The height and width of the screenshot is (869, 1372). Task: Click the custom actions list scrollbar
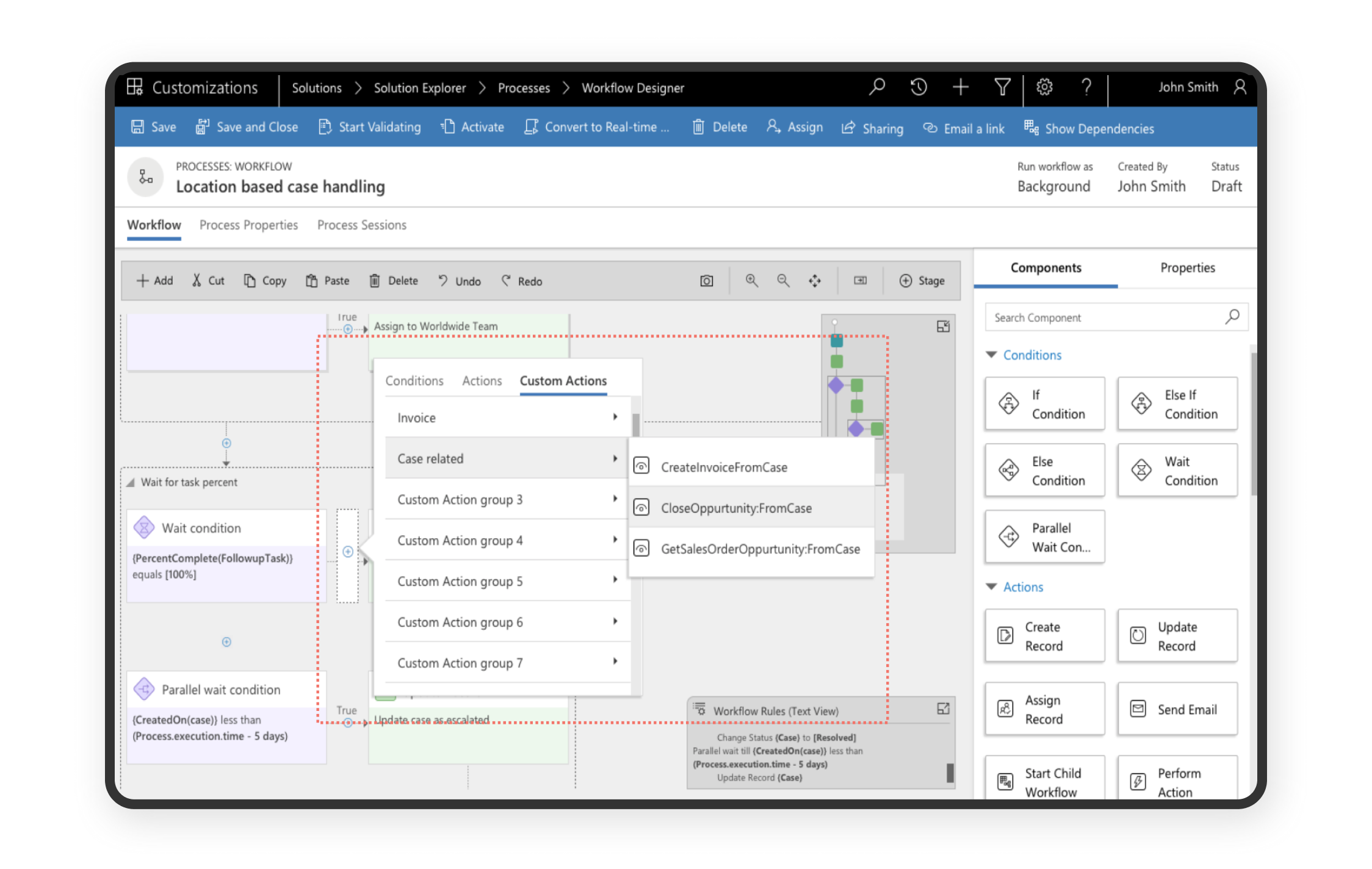pyautogui.click(x=635, y=425)
